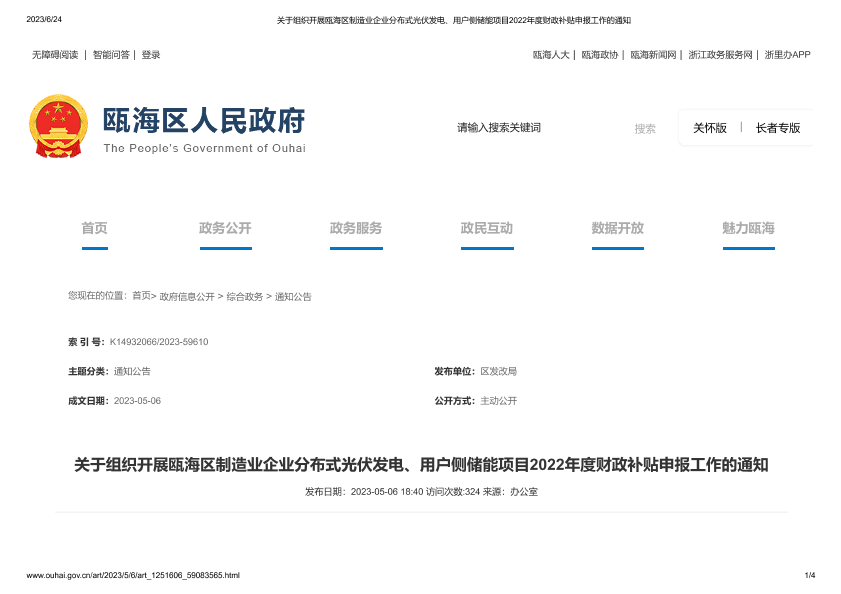Screen dimensions: 841x594
Task: Open 无障碍阅读 accessibility reading link
Action: (x=55, y=55)
